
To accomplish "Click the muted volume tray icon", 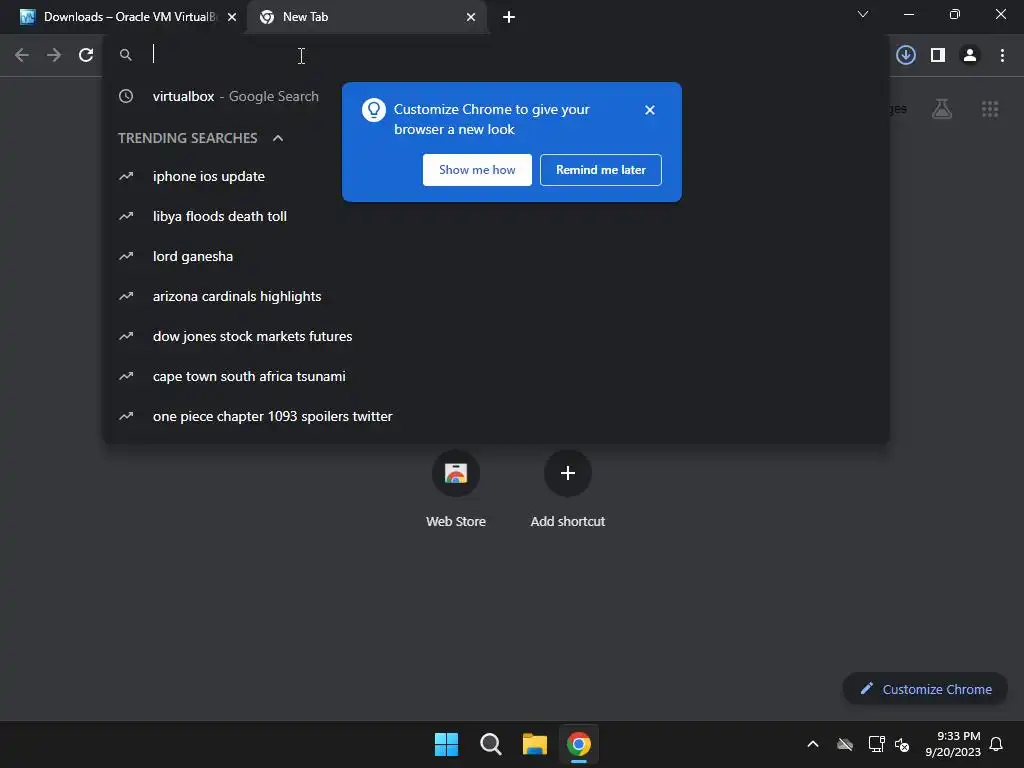I will (x=902, y=744).
